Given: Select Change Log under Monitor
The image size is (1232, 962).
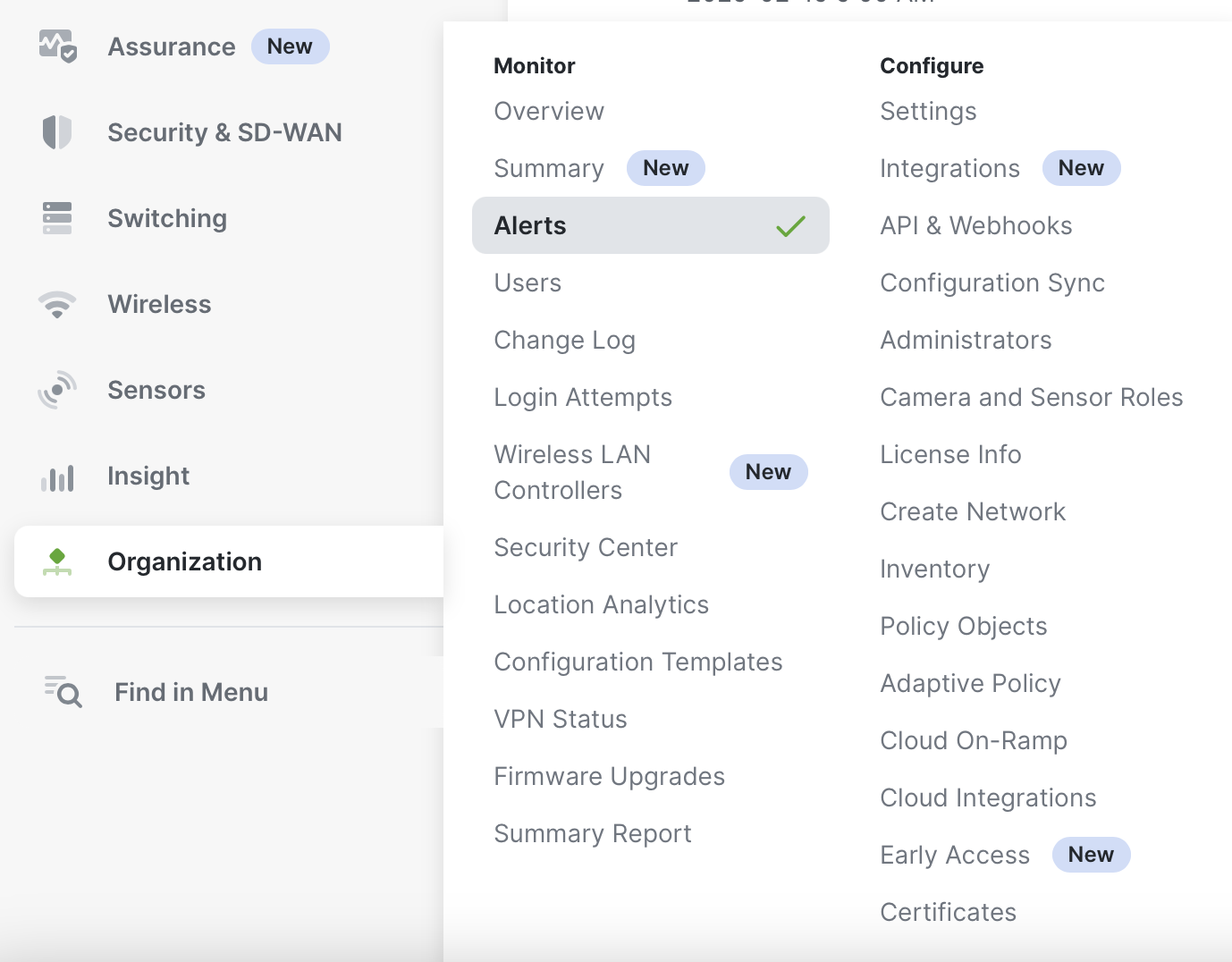Looking at the screenshot, I should (564, 340).
